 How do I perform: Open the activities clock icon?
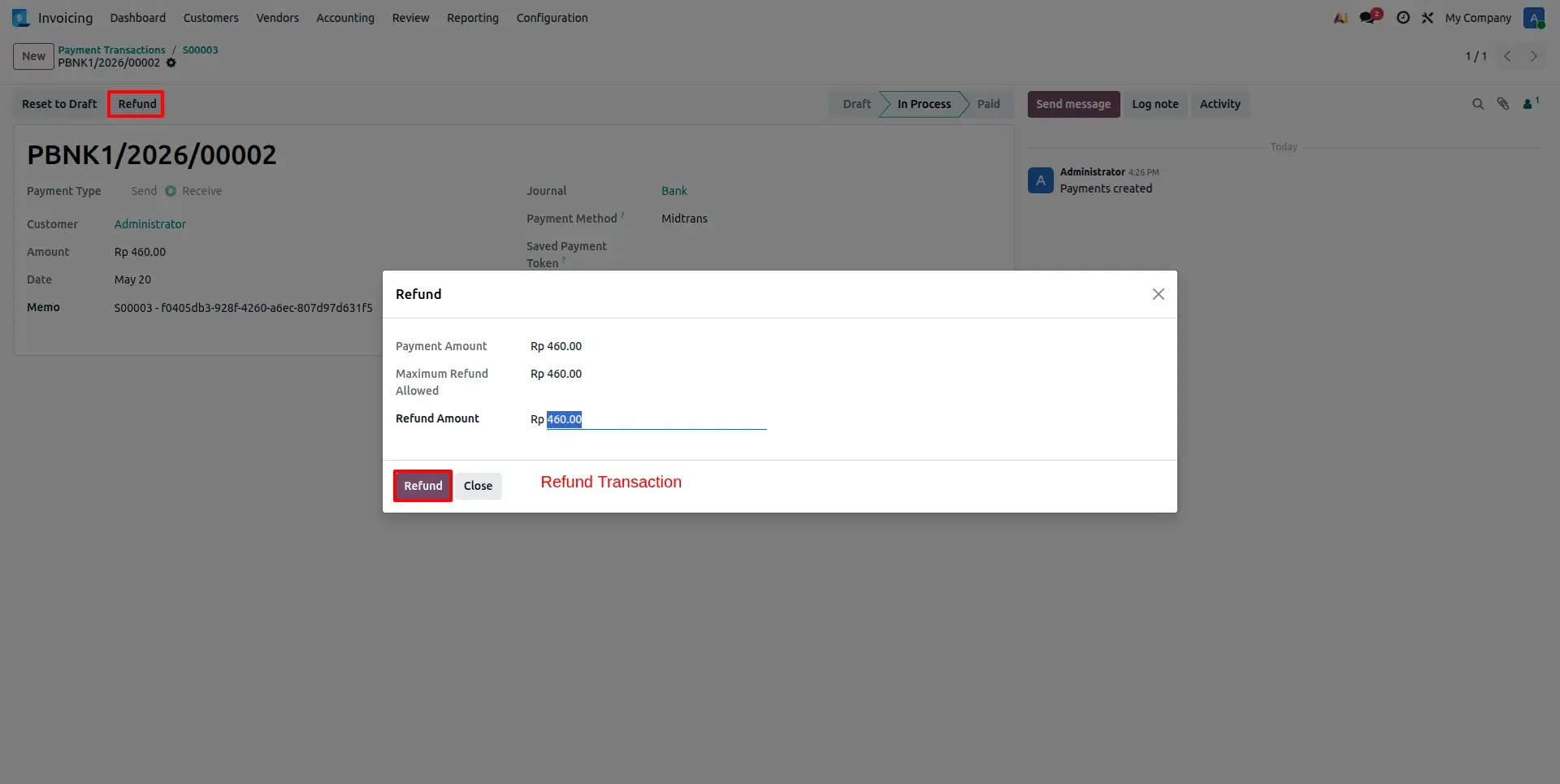1403,18
